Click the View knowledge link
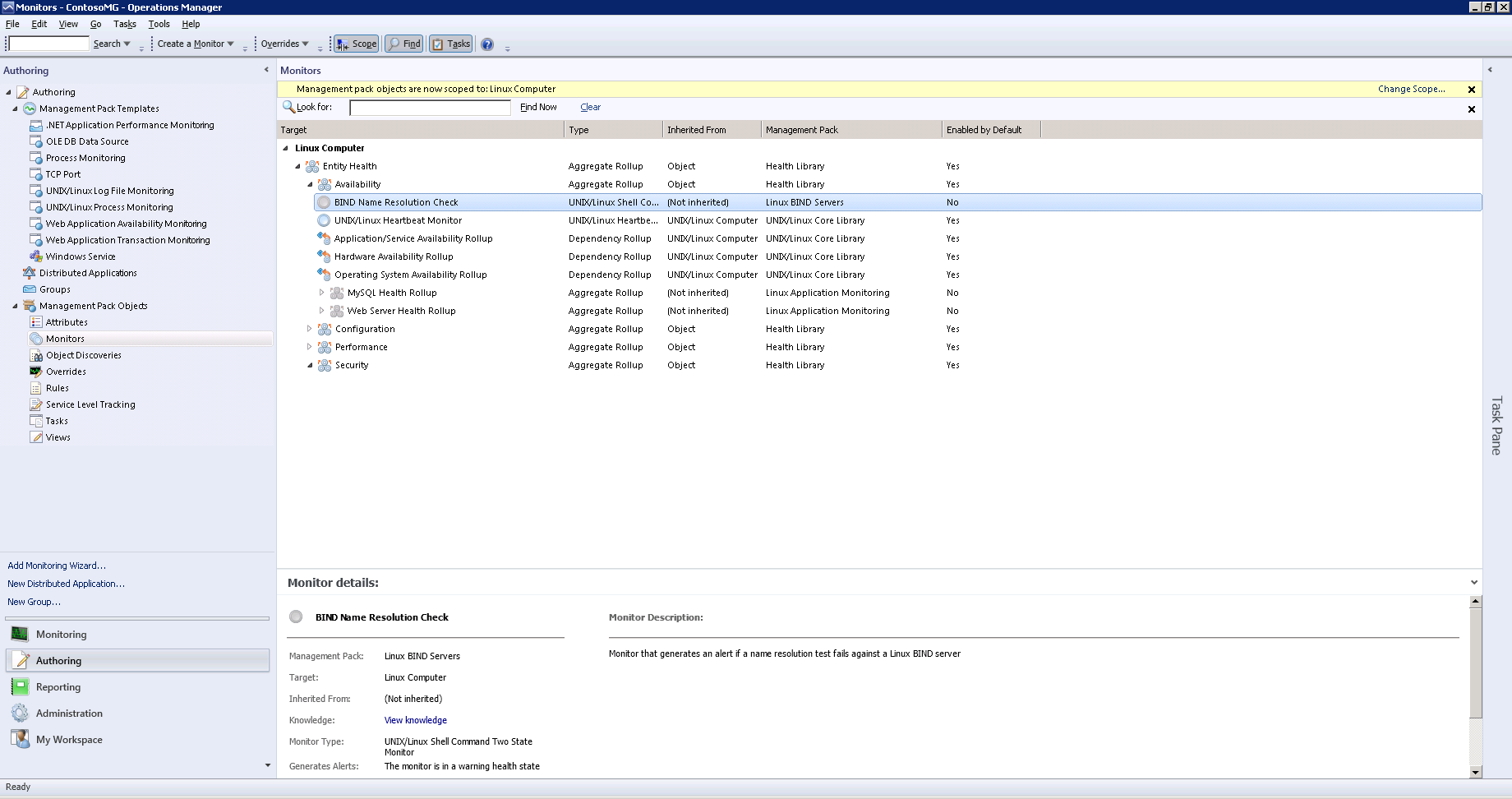 click(x=415, y=720)
